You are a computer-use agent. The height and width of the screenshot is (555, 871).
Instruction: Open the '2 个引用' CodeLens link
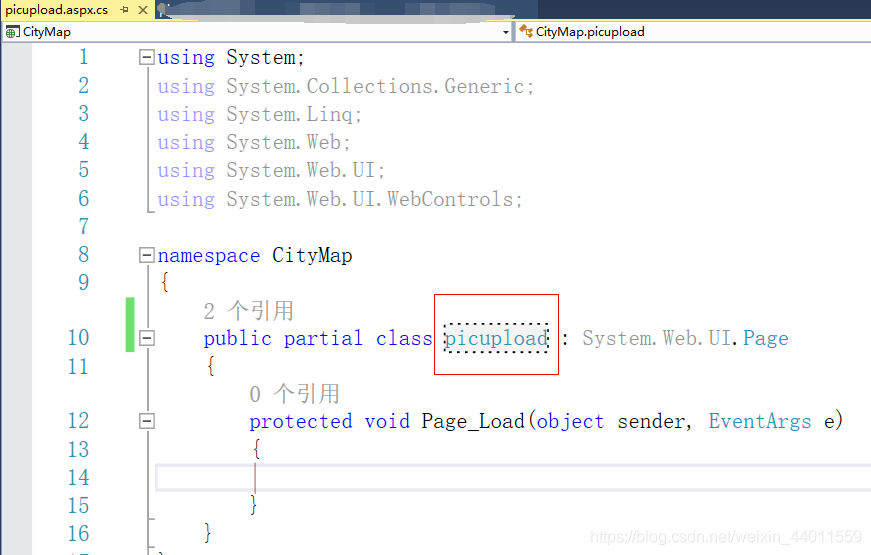tap(248, 311)
